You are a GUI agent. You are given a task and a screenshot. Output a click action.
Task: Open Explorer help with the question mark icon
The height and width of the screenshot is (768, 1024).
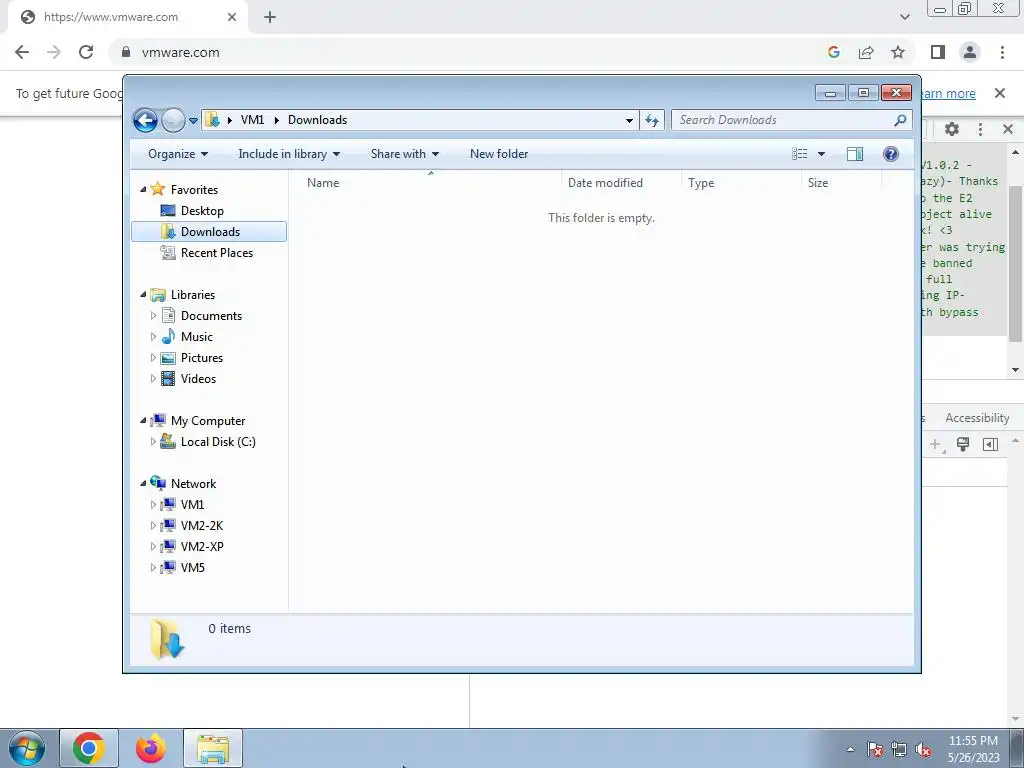click(x=891, y=154)
